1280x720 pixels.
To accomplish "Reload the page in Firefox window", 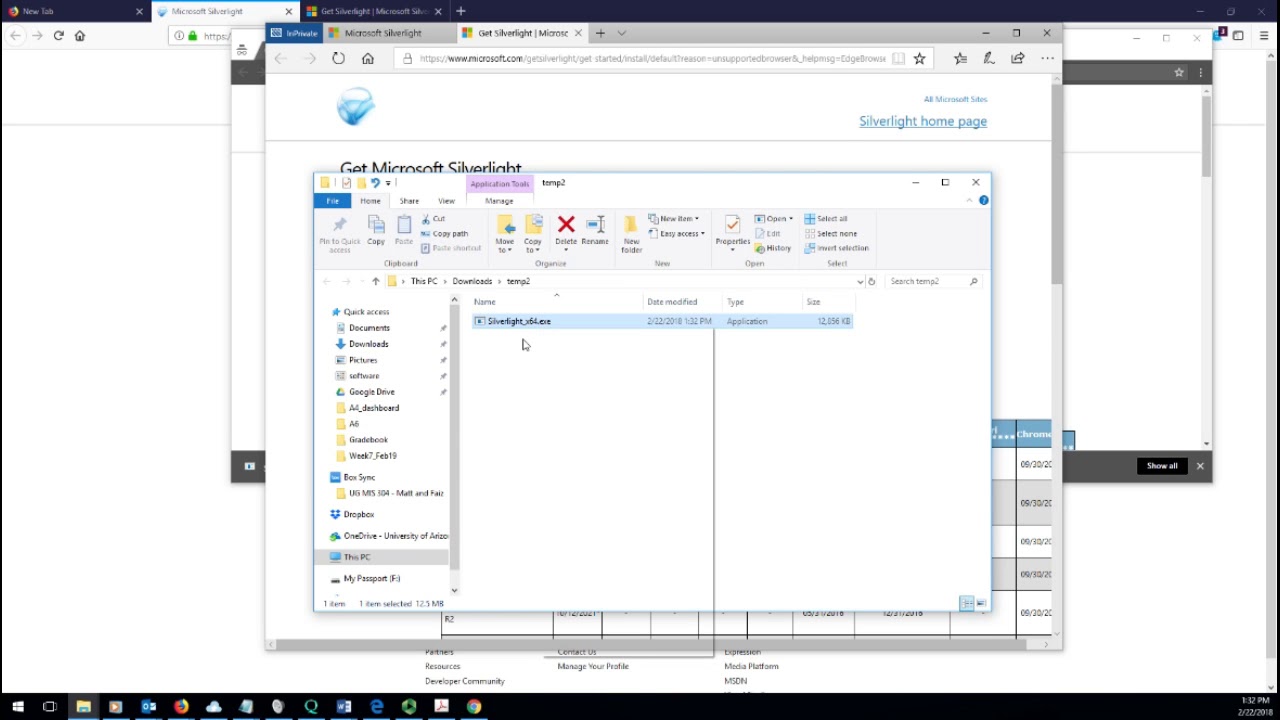I will click(59, 36).
